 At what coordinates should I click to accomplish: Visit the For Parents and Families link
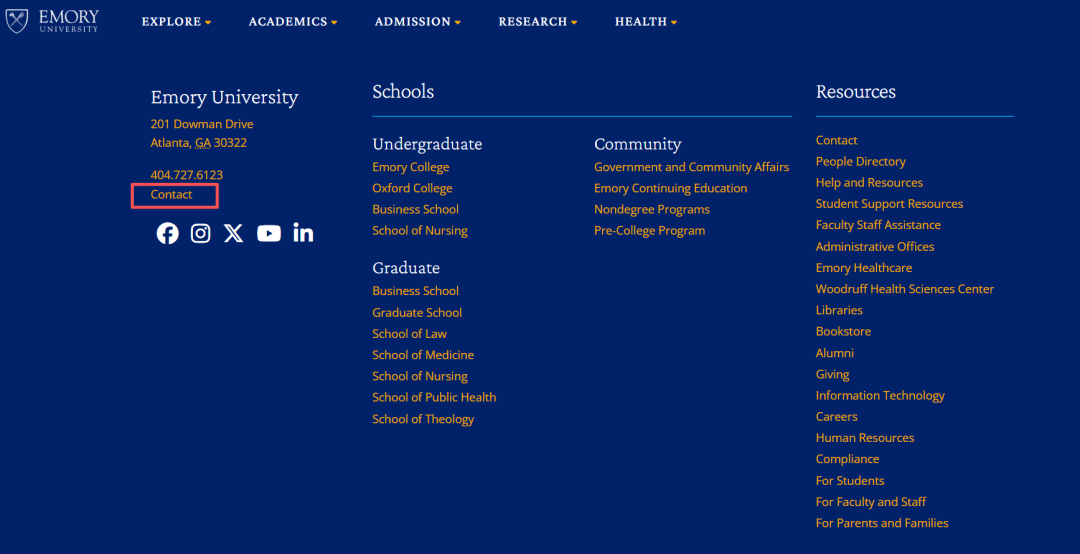(882, 523)
